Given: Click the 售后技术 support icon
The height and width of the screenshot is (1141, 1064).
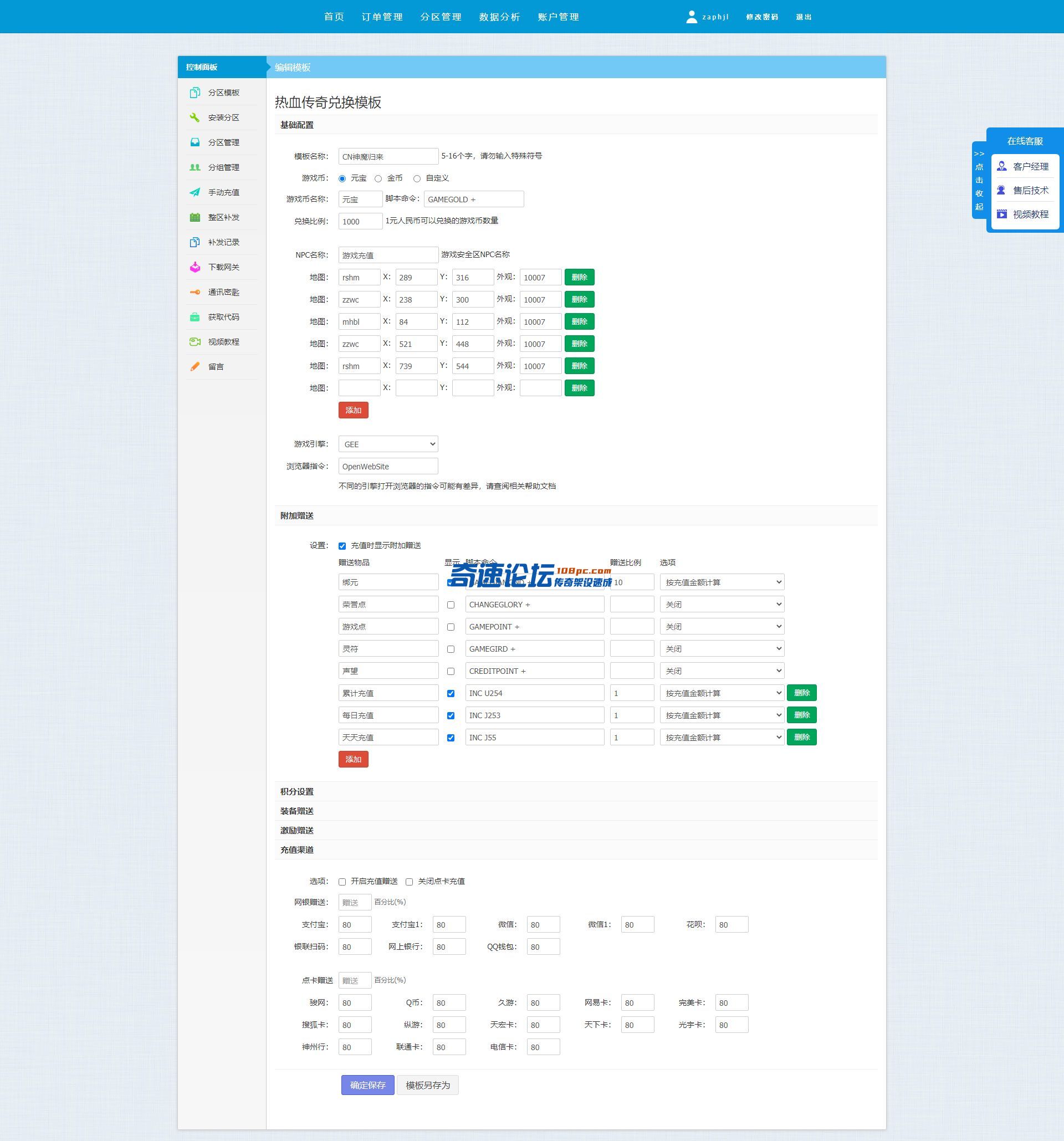Looking at the screenshot, I should click(1001, 190).
